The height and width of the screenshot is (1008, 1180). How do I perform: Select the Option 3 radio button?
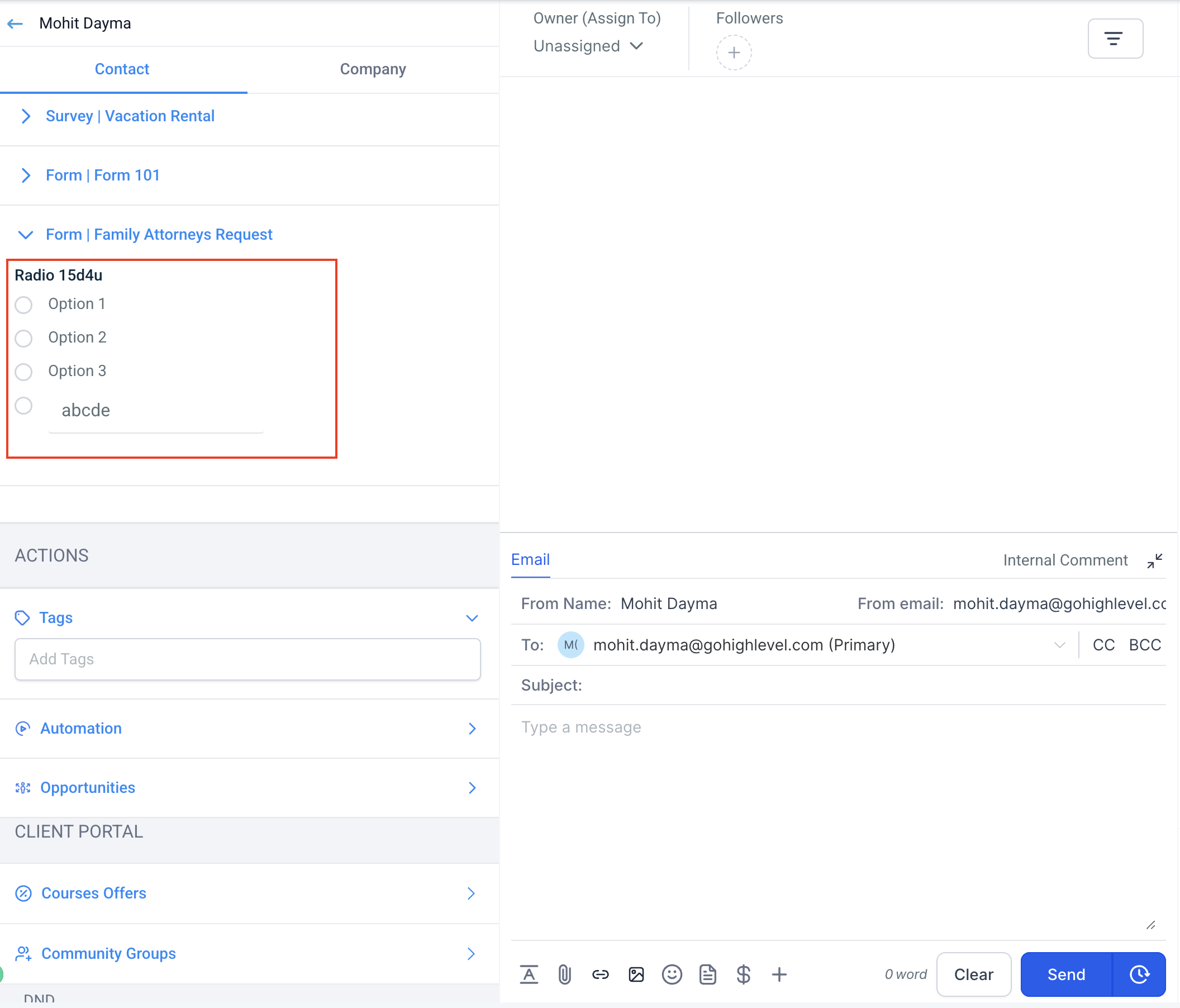click(x=23, y=372)
